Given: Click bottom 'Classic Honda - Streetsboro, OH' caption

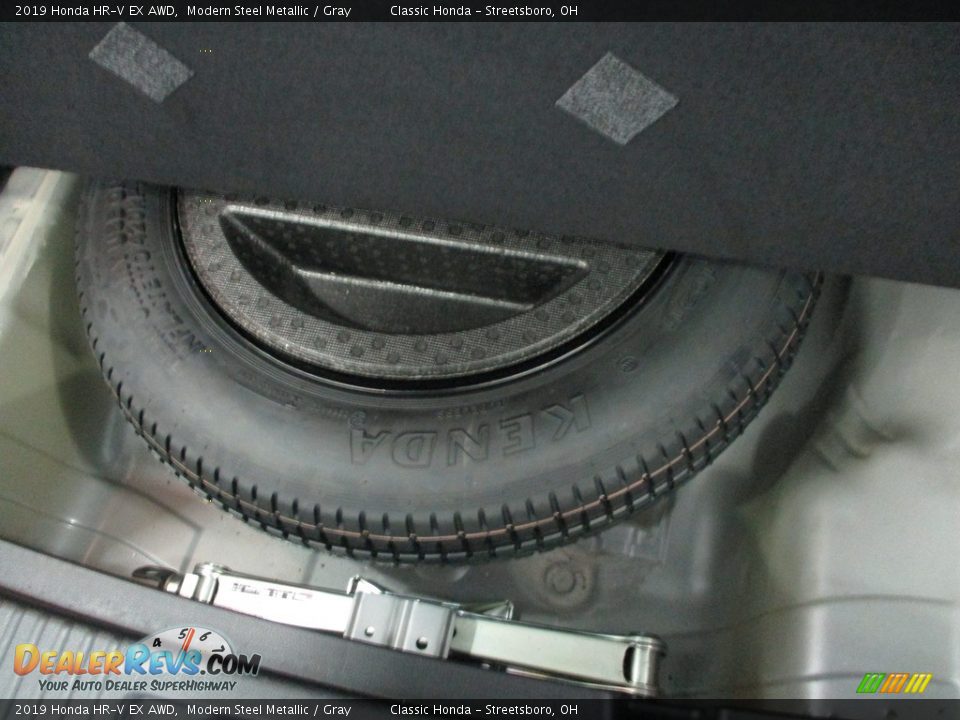Looking at the screenshot, I should pos(483,709).
